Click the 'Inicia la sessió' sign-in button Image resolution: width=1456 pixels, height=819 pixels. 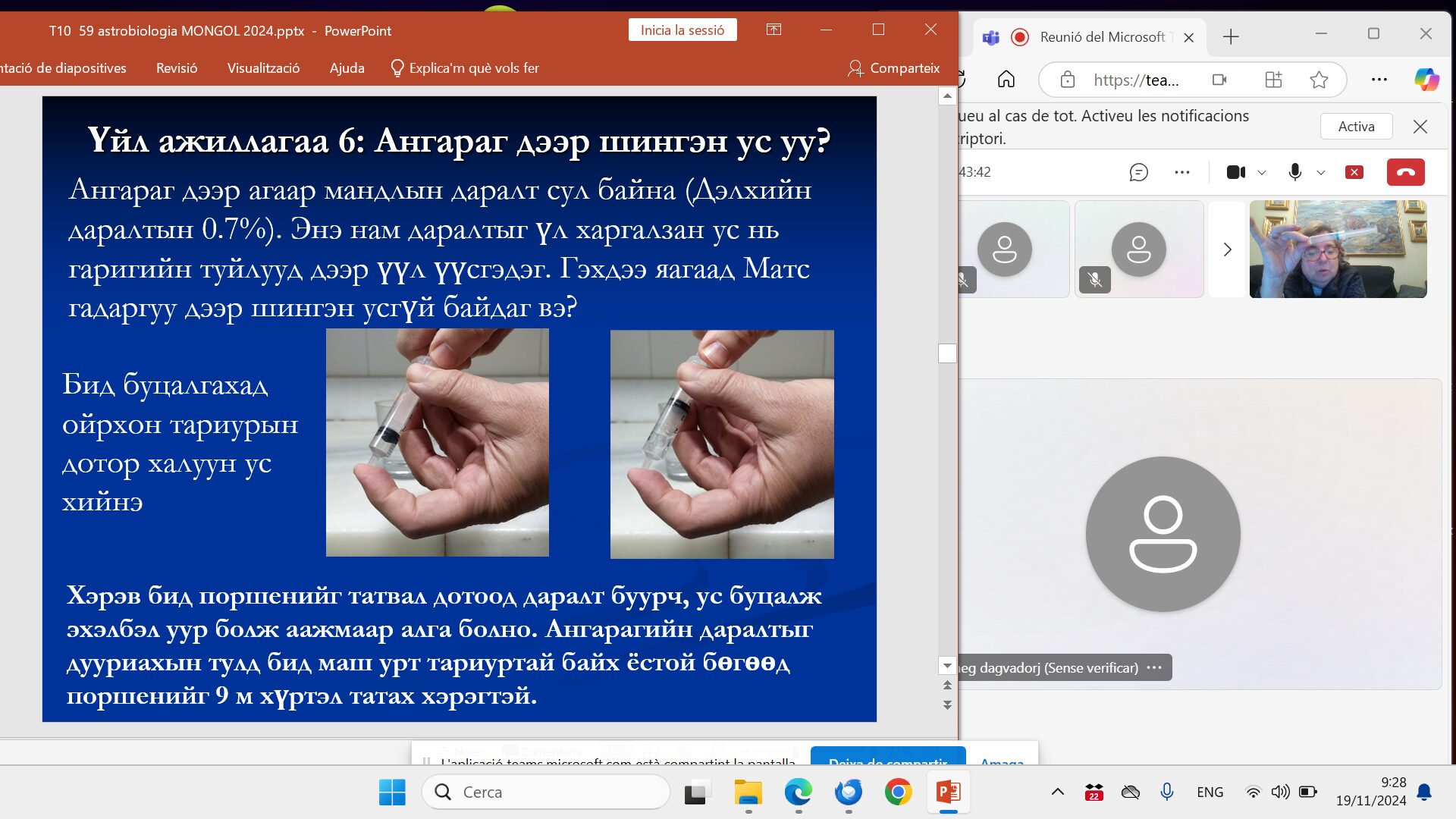point(682,30)
